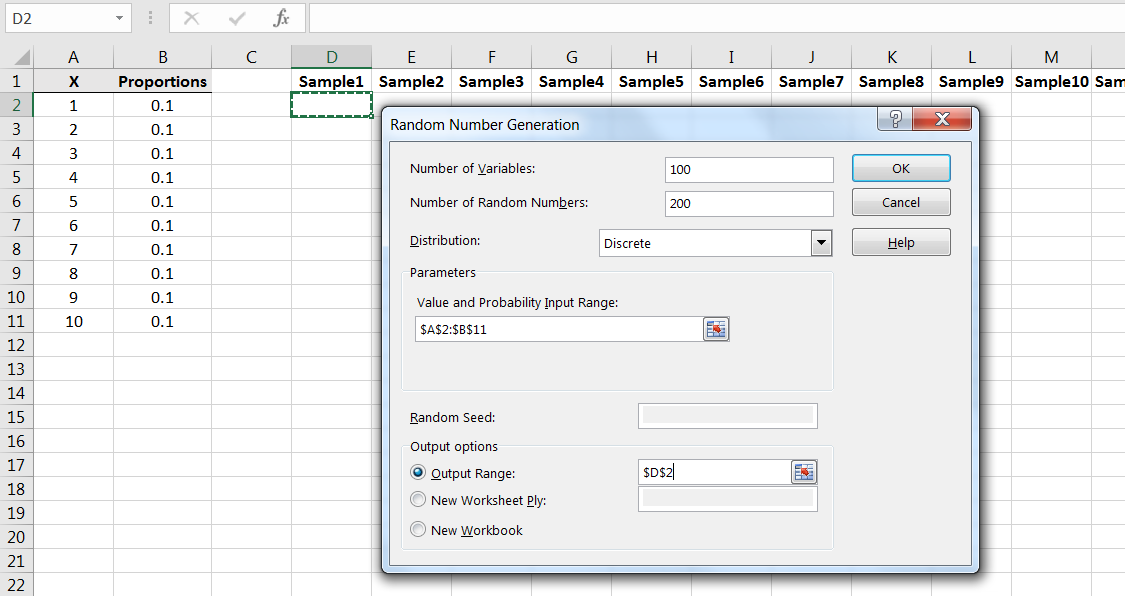Click the formula bar Enter checkmark icon
The height and width of the screenshot is (596, 1125).
(x=237, y=18)
